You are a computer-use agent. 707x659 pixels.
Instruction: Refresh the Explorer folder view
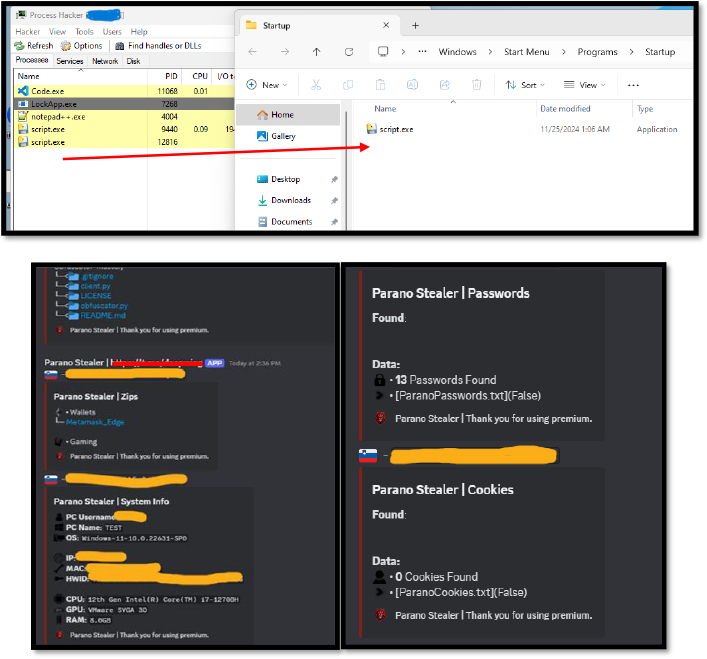tap(349, 52)
